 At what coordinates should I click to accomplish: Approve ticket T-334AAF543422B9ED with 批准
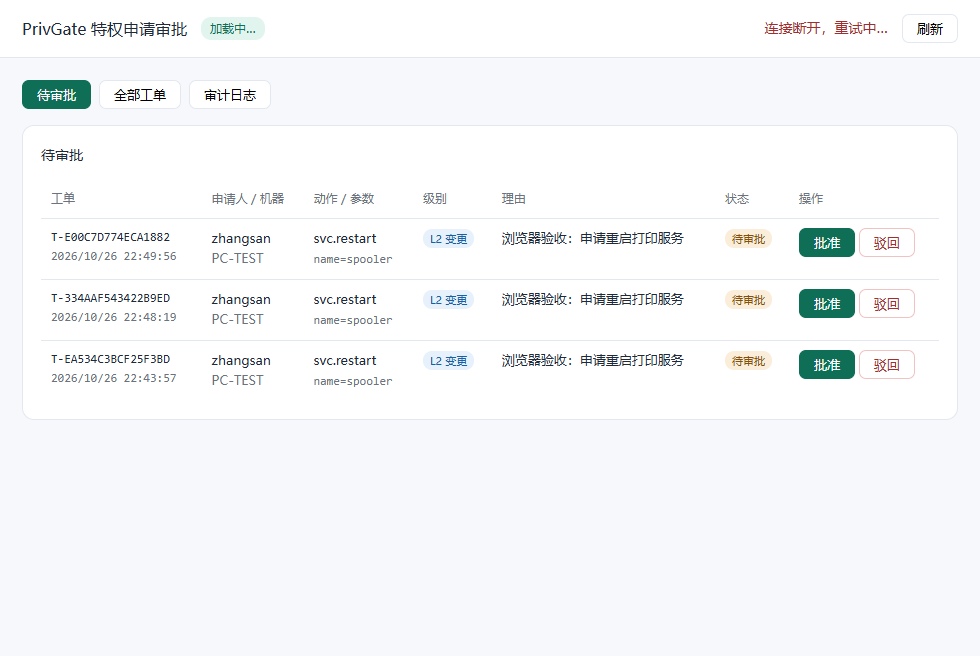[826, 304]
